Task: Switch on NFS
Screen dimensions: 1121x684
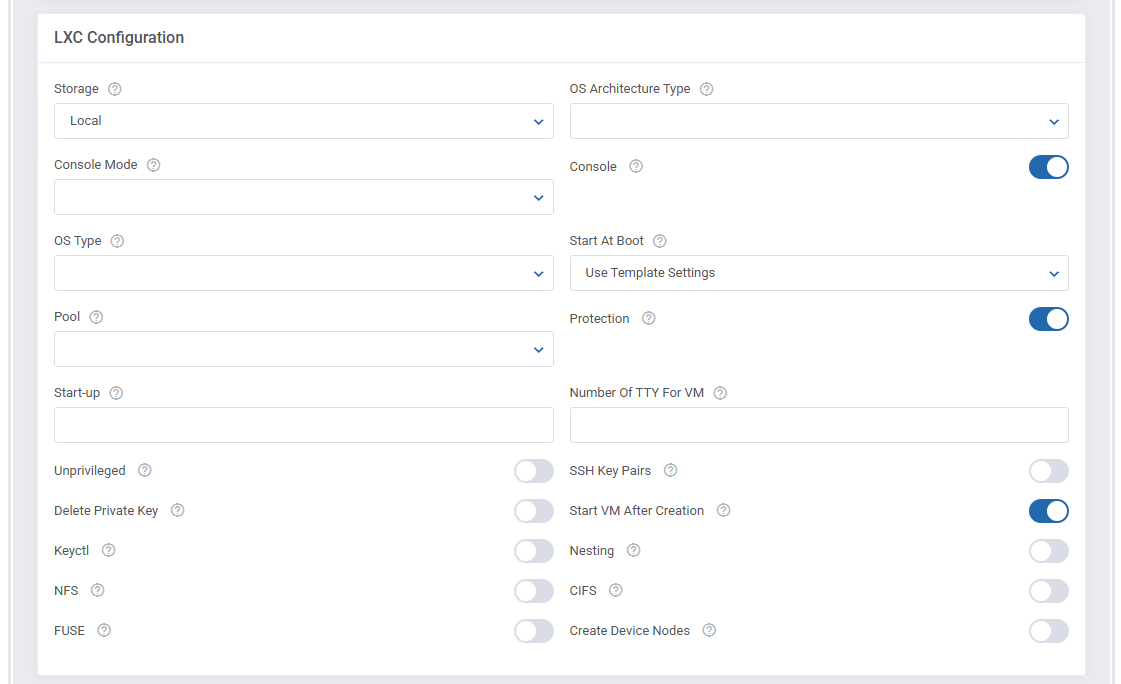Action: [x=533, y=591]
